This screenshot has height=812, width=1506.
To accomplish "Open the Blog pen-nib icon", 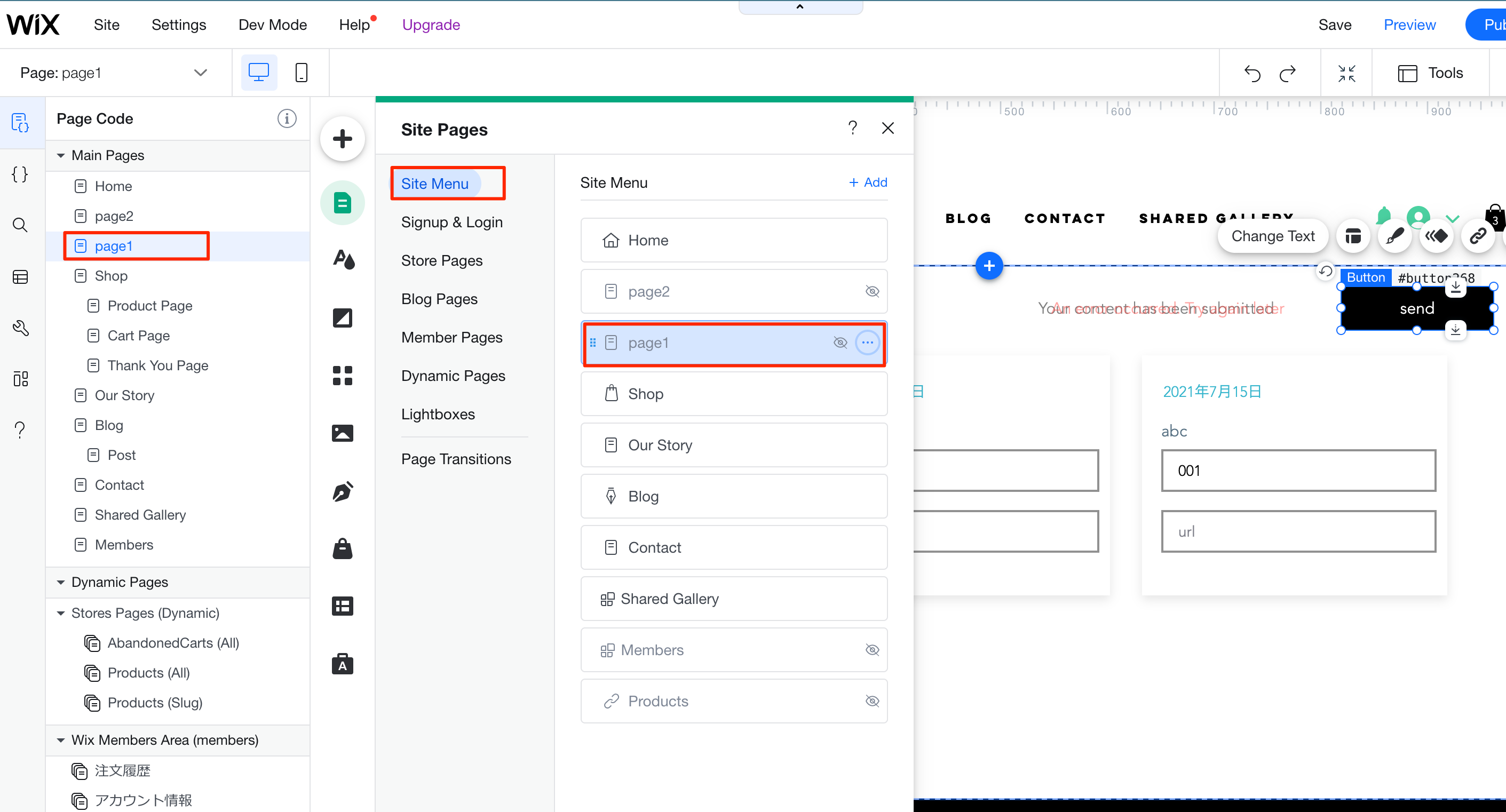I will [342, 491].
